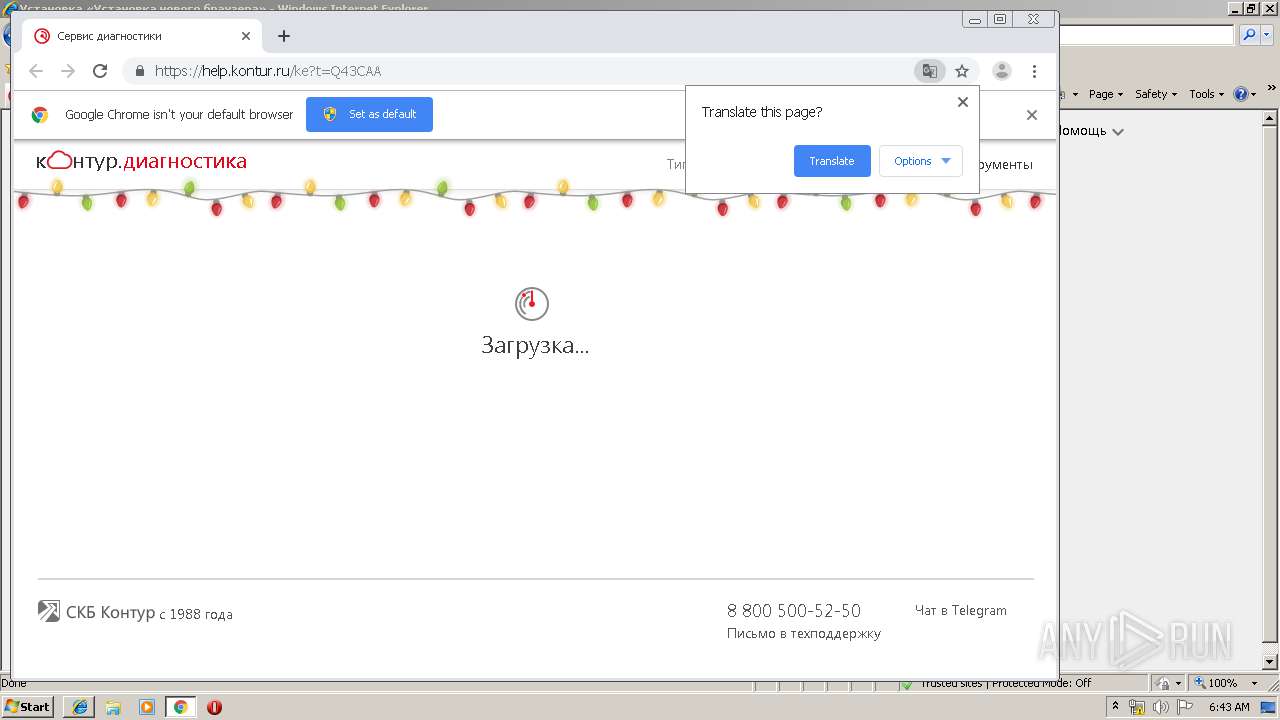The width and height of the screenshot is (1280, 720).
Task: Open a new Chrome tab
Action: [284, 36]
